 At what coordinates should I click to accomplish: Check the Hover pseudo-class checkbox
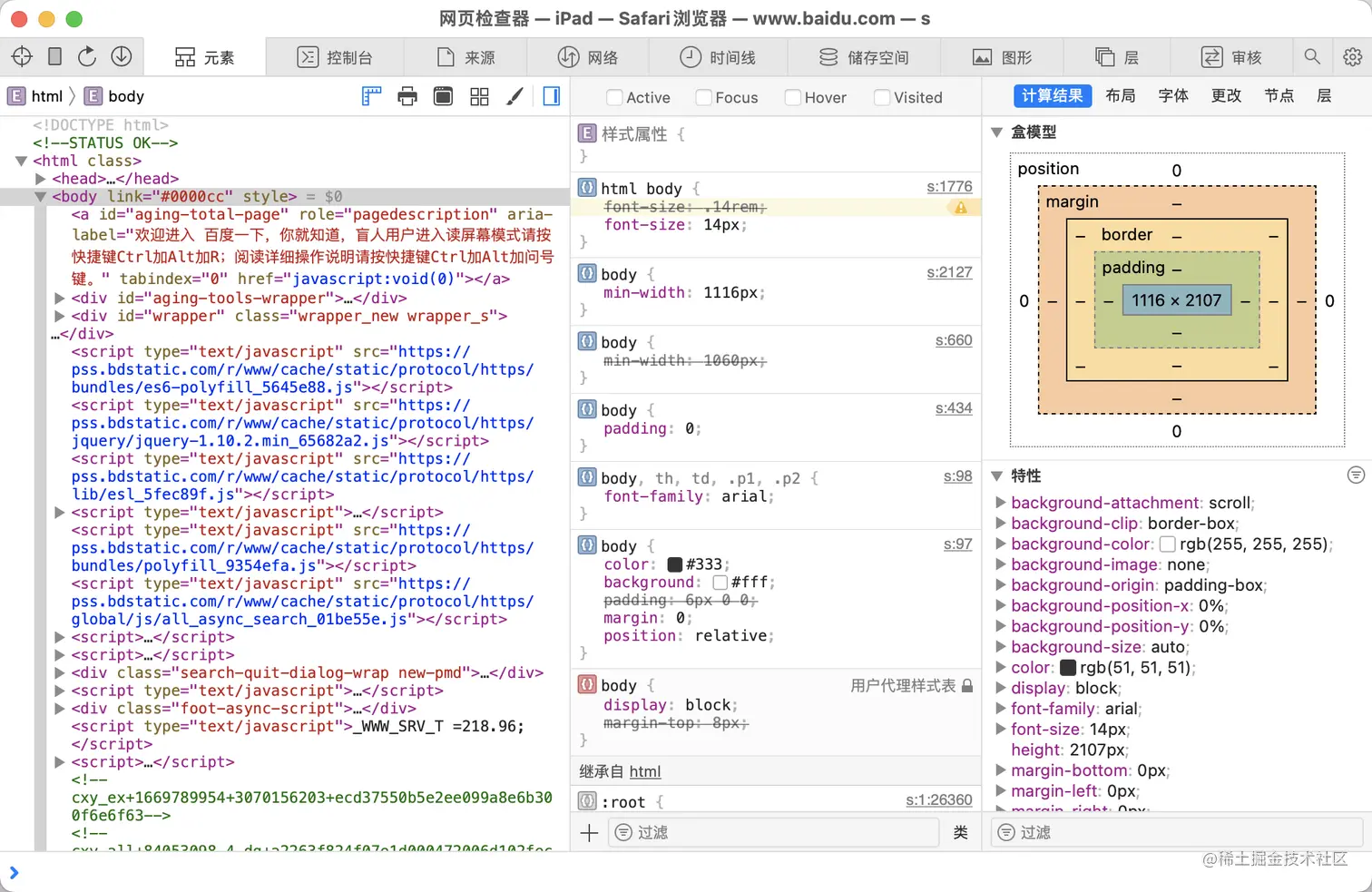click(792, 97)
